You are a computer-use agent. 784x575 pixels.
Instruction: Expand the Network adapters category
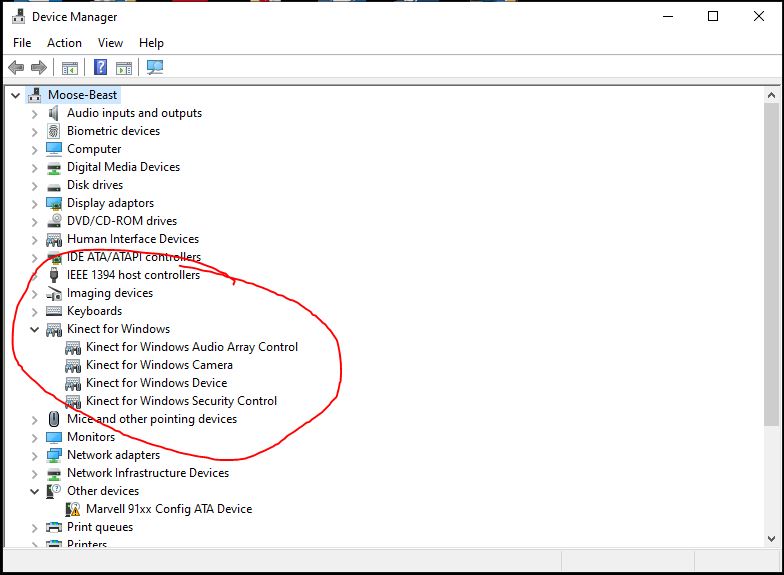(x=34, y=456)
